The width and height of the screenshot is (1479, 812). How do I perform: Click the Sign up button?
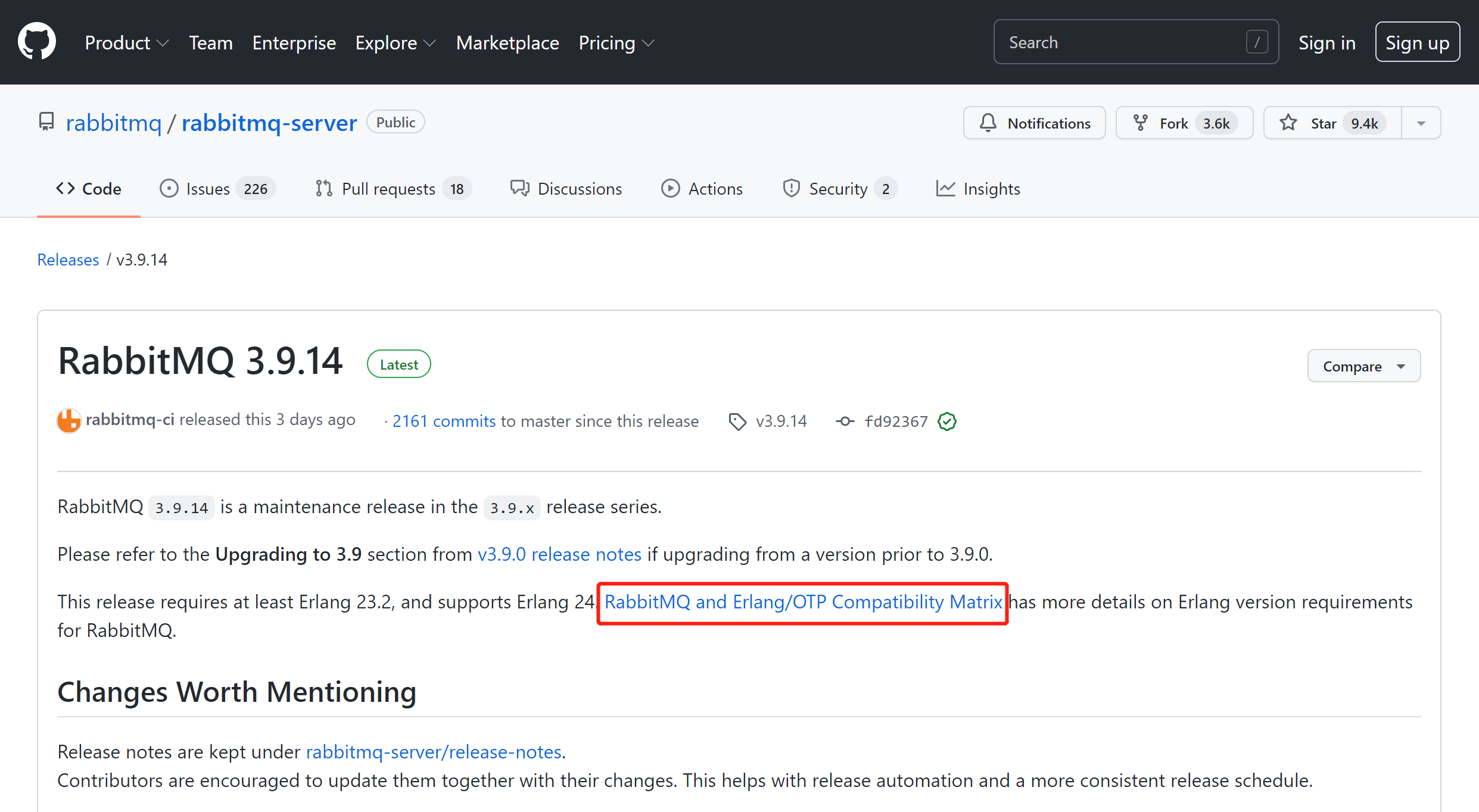(x=1417, y=42)
